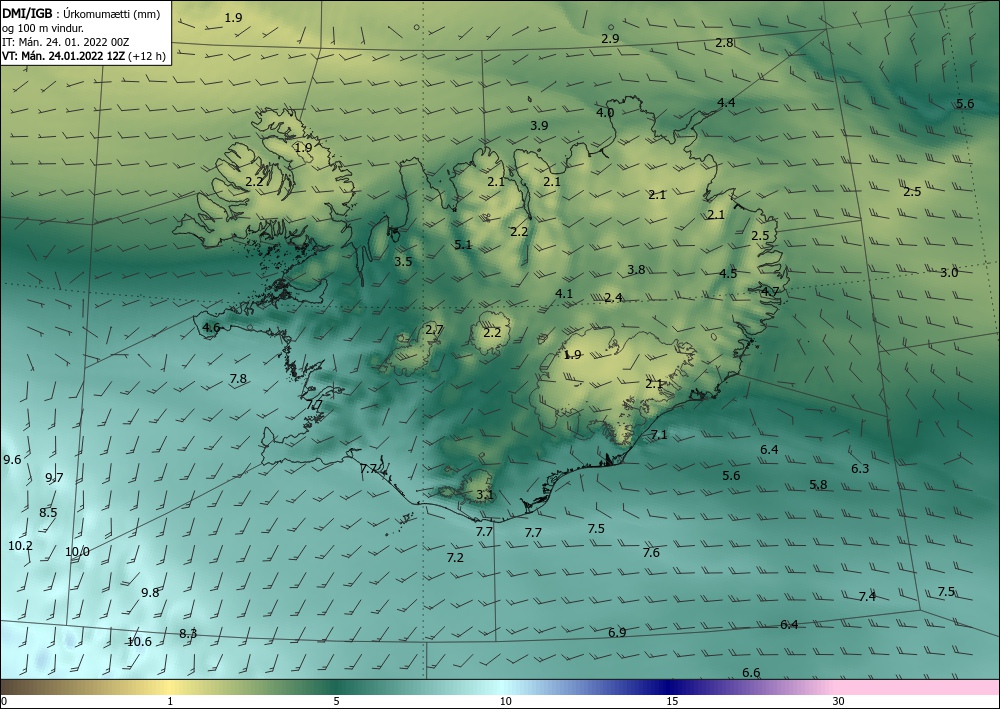Click the "15" tick label on the color scale
The image size is (1000, 709).
[x=672, y=701]
